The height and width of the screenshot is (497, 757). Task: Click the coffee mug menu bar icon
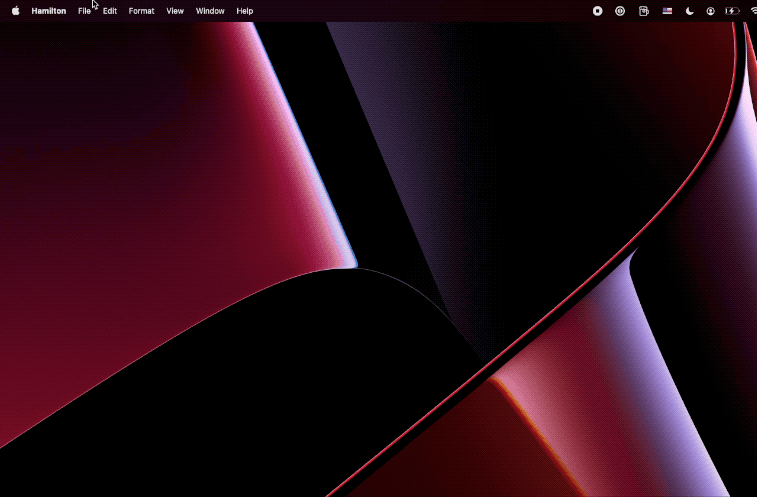click(644, 11)
